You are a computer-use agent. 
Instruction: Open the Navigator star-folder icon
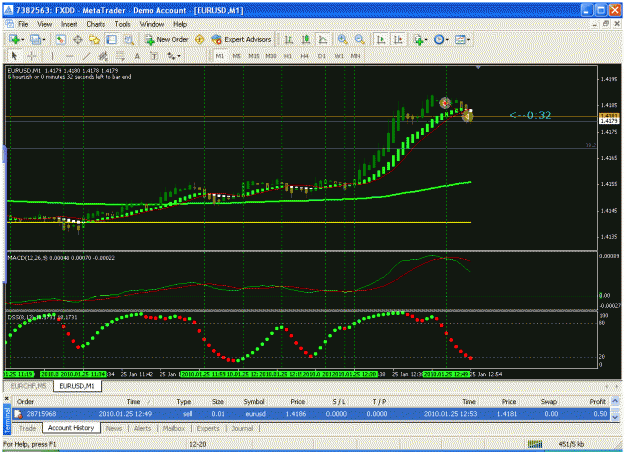pos(94,39)
